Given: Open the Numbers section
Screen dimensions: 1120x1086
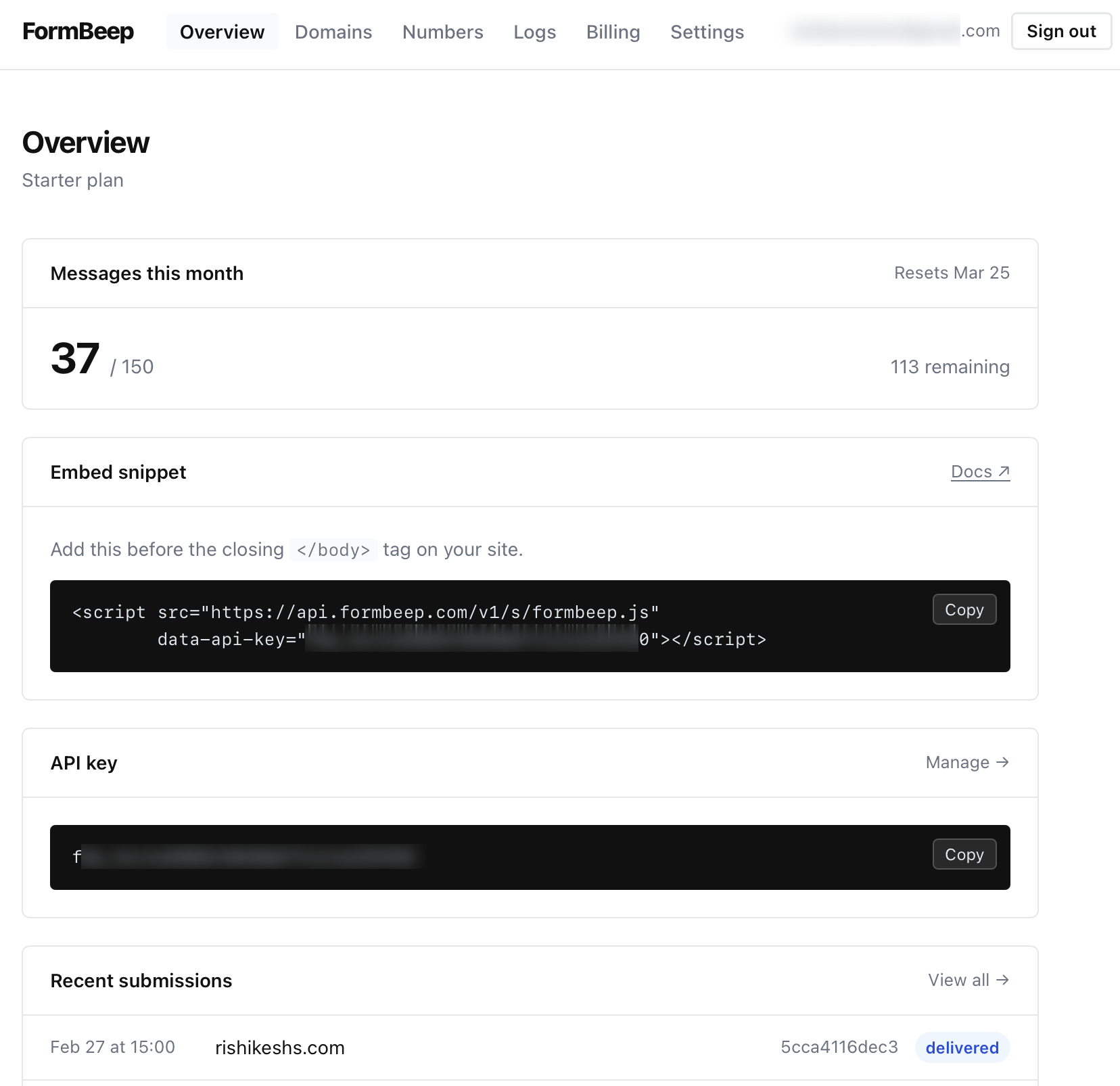Looking at the screenshot, I should point(442,32).
